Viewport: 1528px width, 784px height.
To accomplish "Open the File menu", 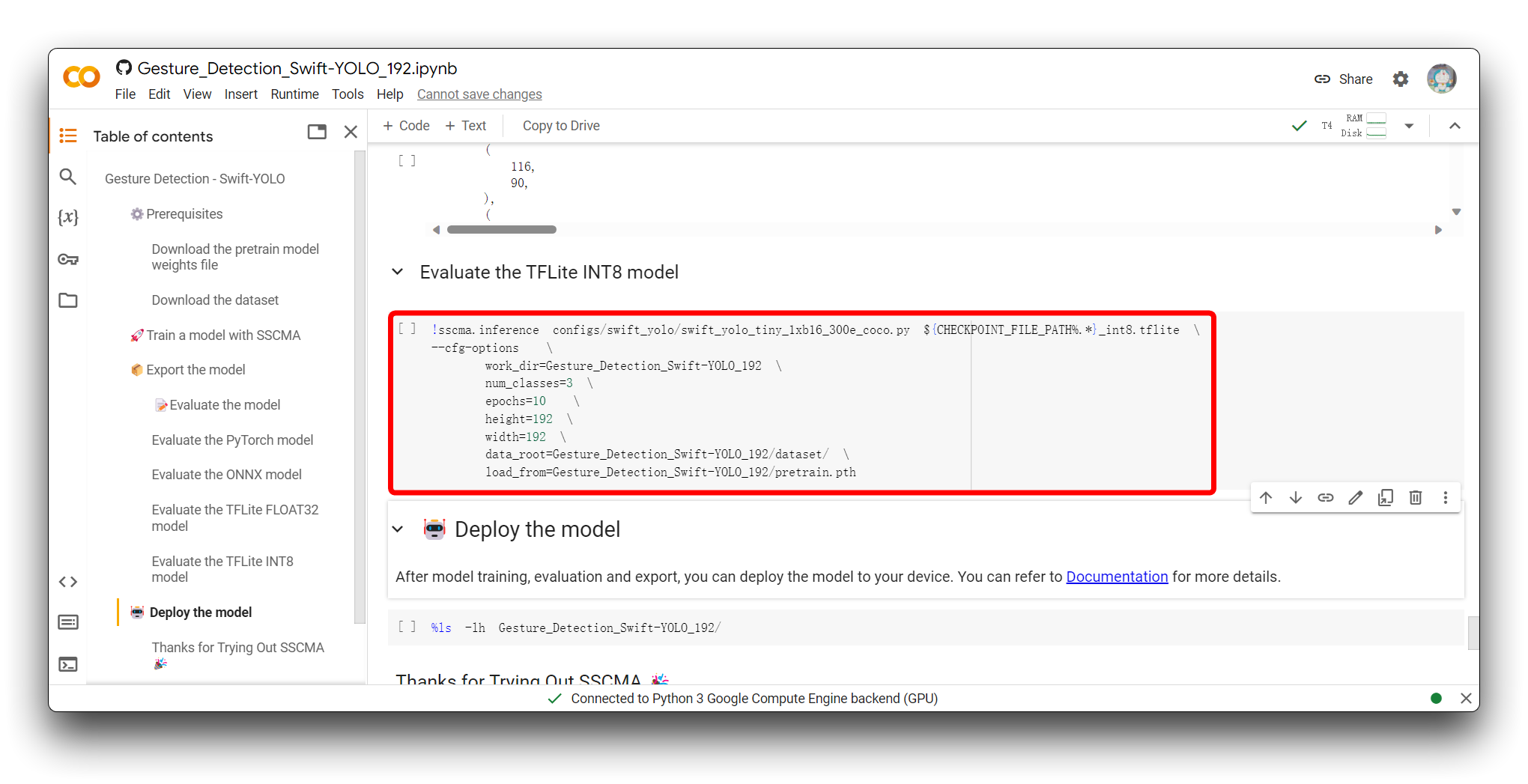I will pos(125,94).
